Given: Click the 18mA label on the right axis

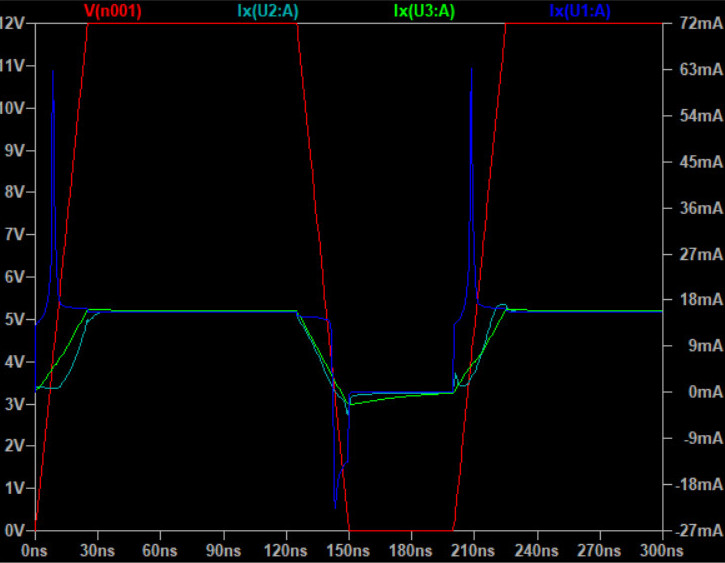Looking at the screenshot, I should 696,300.
